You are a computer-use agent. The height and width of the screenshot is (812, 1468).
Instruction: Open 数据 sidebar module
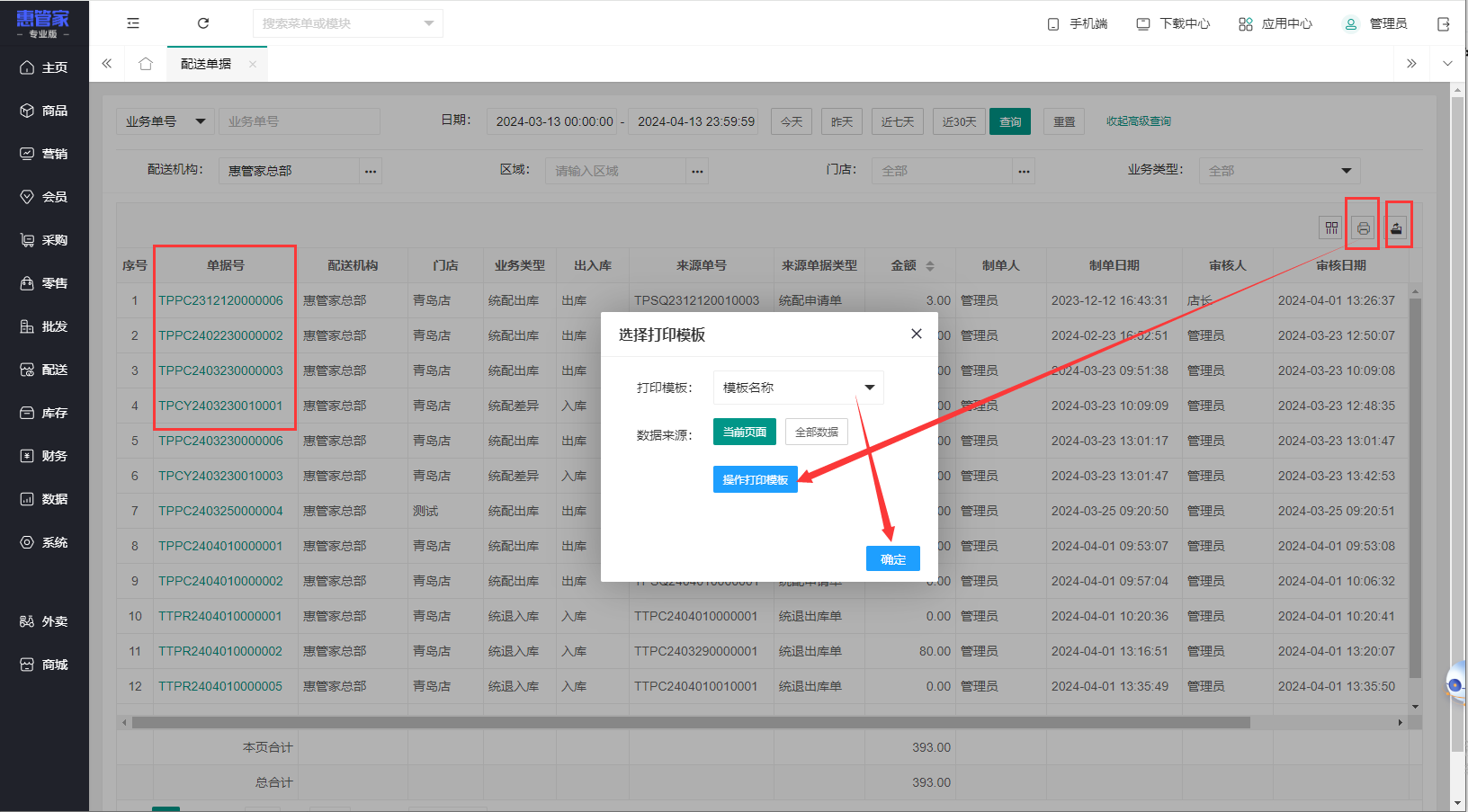point(44,499)
